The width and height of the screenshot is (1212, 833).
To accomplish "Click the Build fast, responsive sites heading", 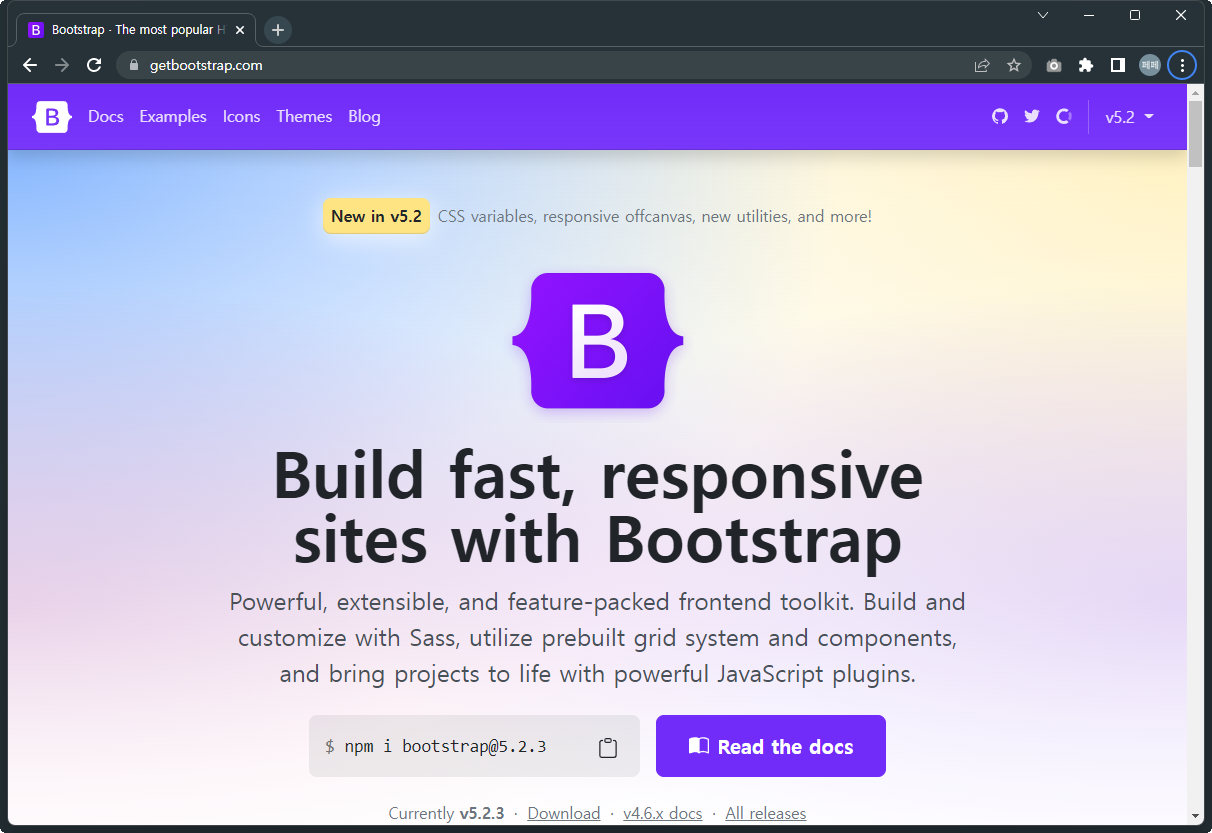I will pos(598,509).
